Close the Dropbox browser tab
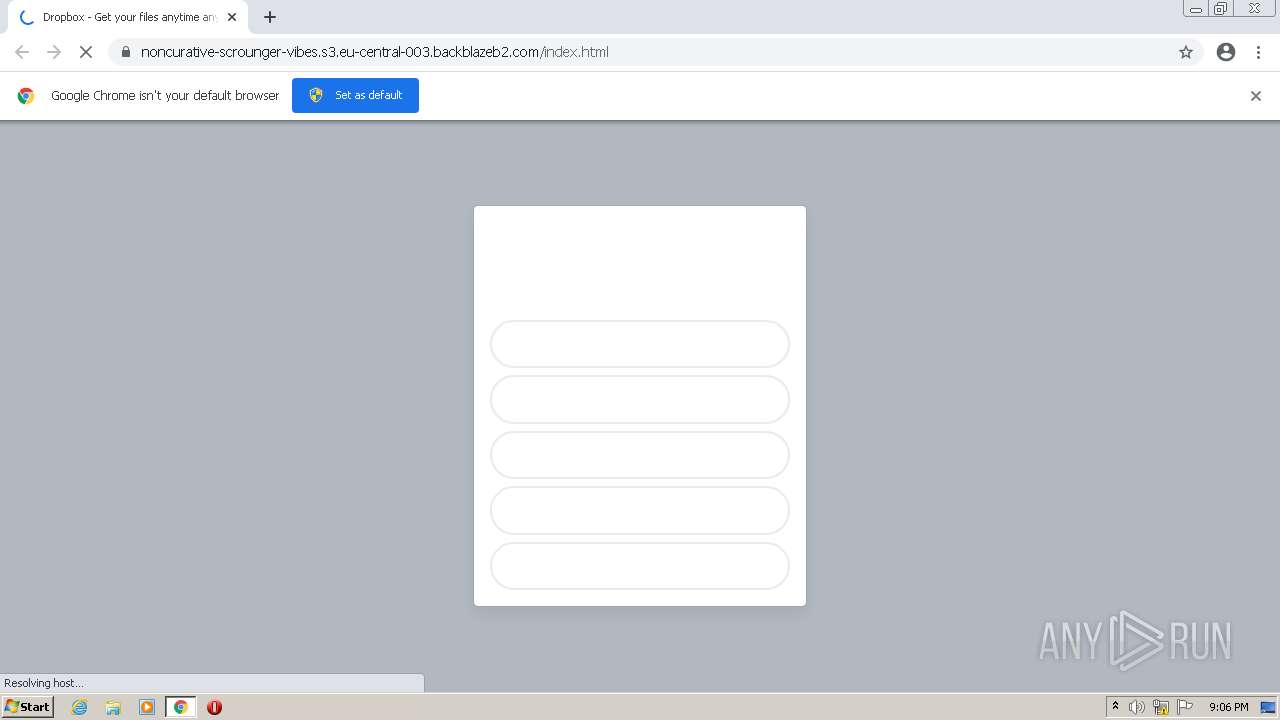This screenshot has height=720, width=1280. [x=232, y=17]
